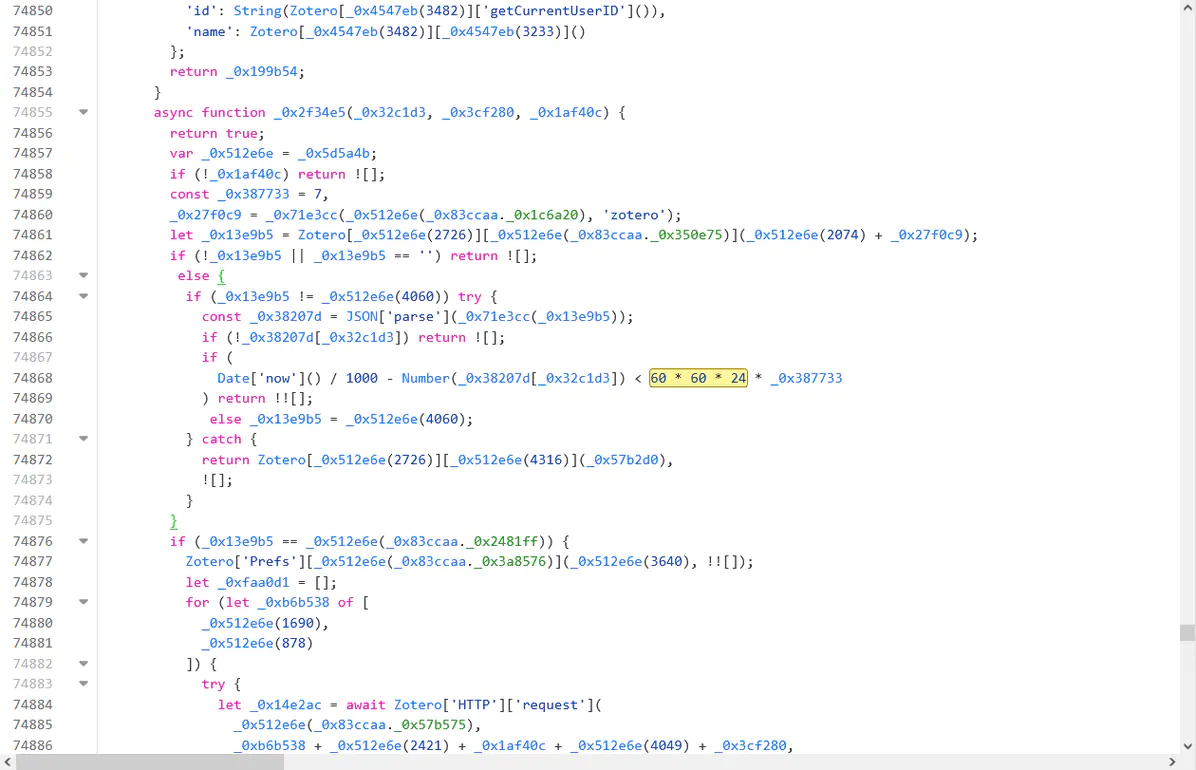This screenshot has width=1196, height=770.
Task: Collapse the fold arrow at line 74882
Action: tap(83, 663)
